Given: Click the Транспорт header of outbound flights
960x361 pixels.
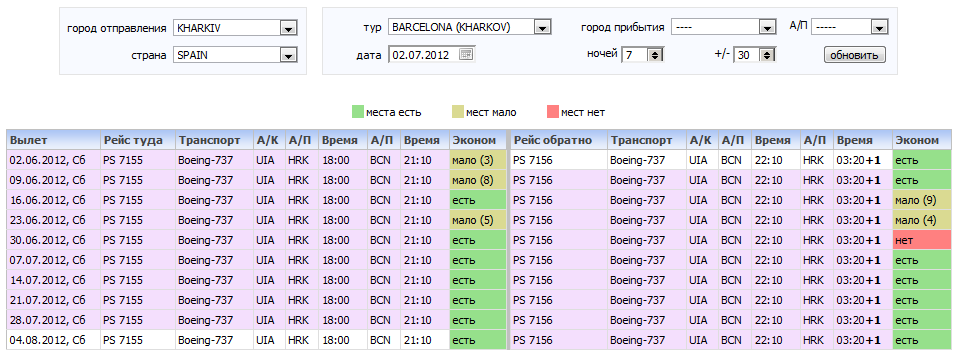Looking at the screenshot, I should click(x=214, y=140).
